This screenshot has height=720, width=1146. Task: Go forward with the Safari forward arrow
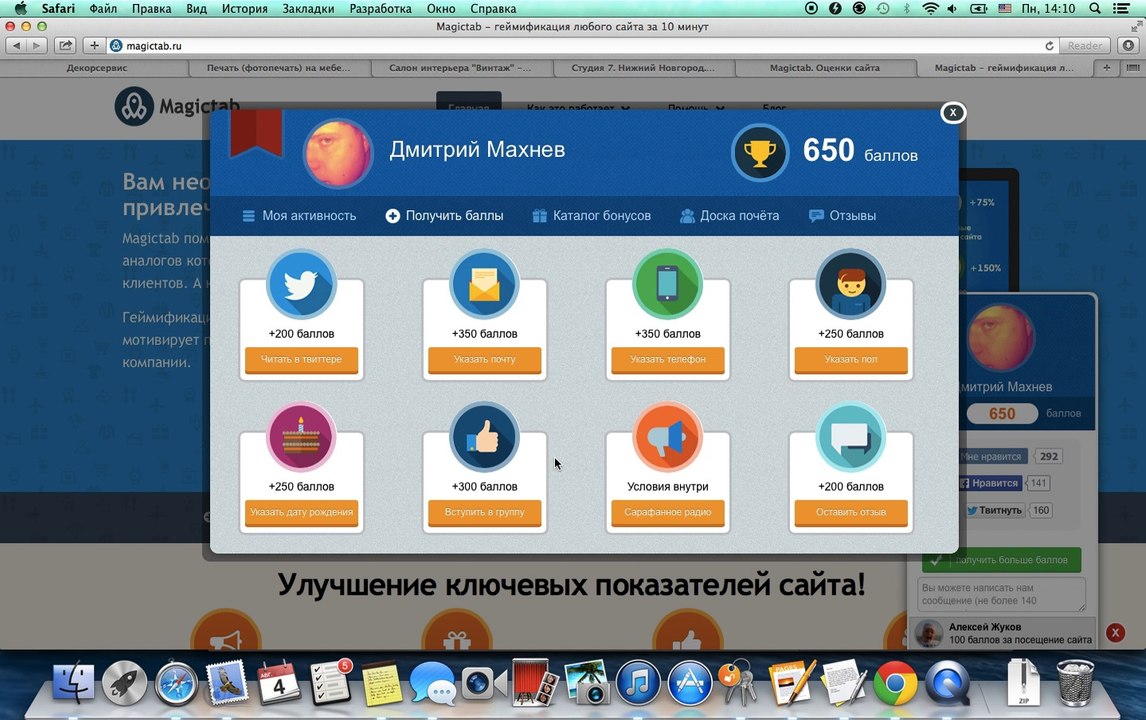[x=37, y=45]
